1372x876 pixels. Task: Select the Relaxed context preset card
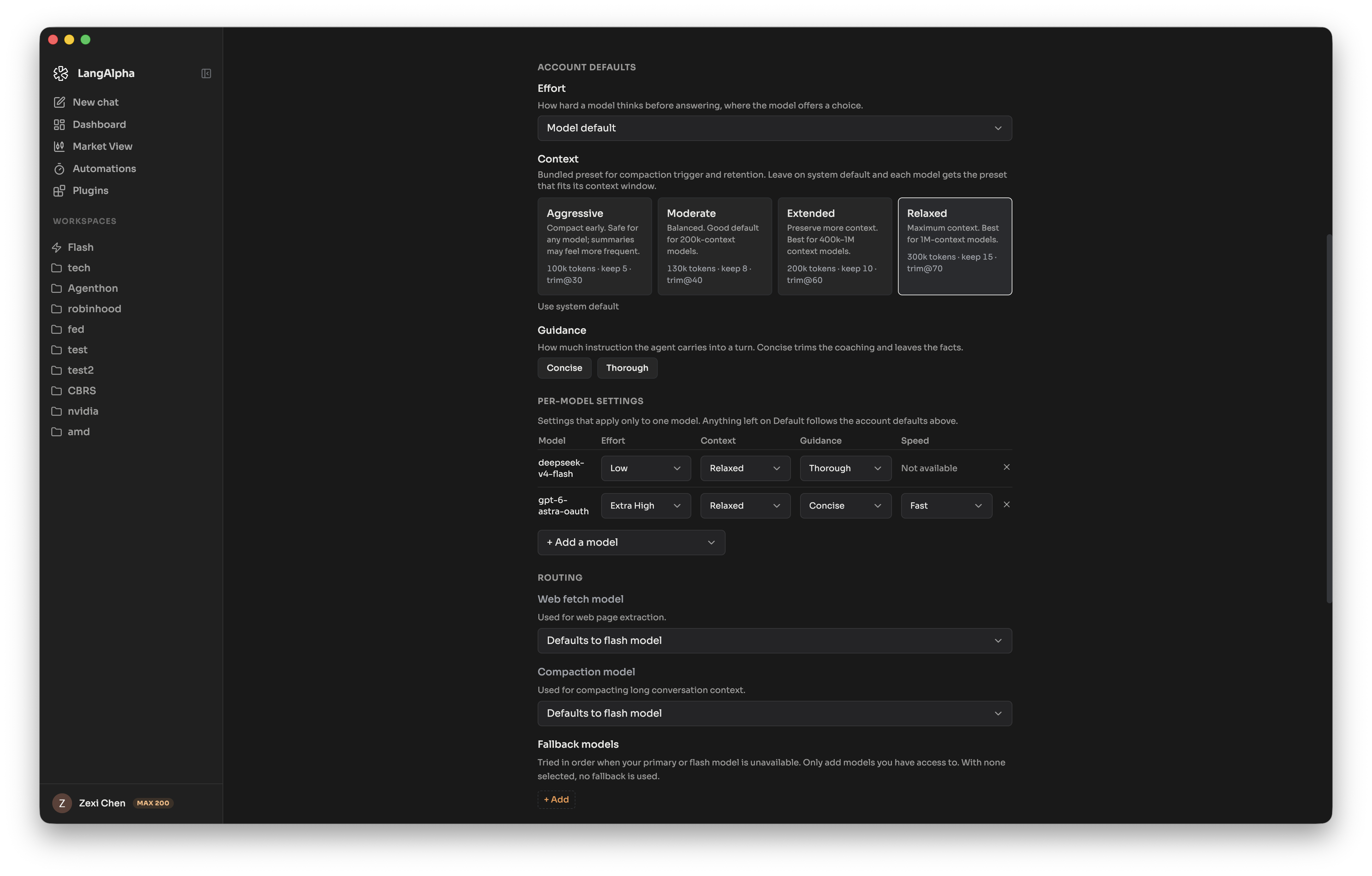[x=955, y=246]
